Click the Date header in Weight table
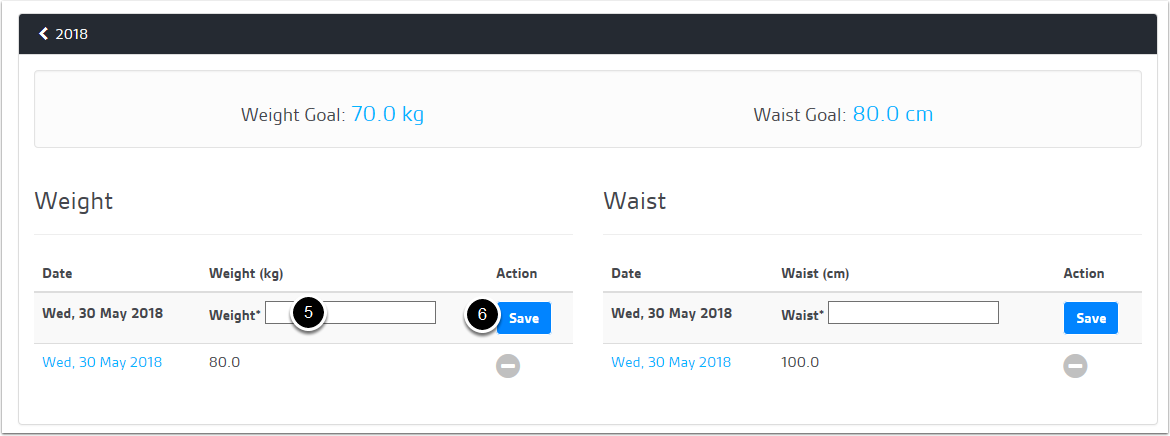The image size is (1170, 436). [x=57, y=274]
